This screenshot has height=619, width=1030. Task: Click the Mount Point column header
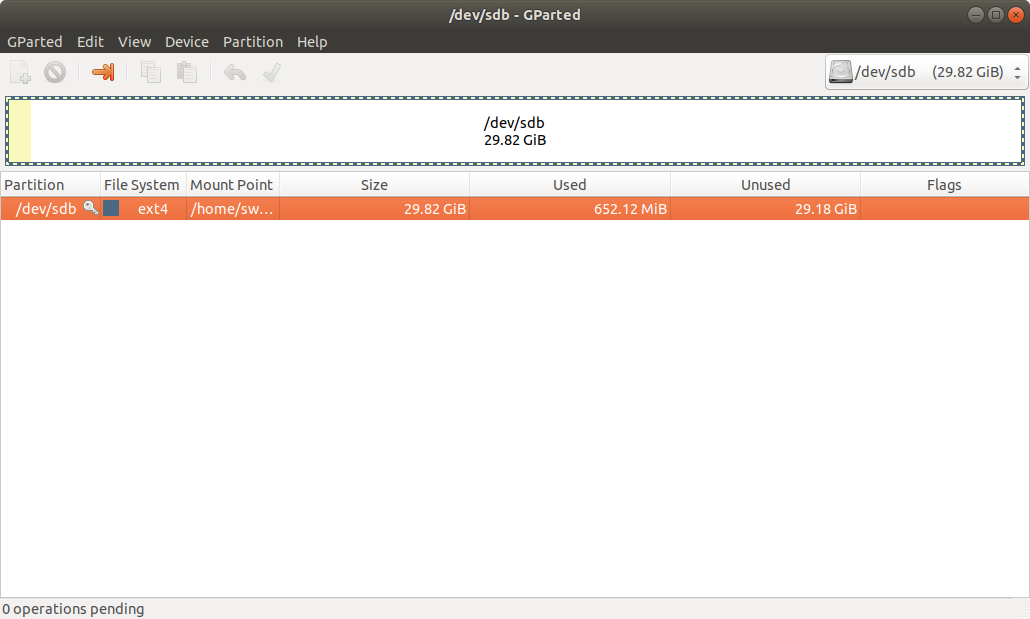(x=233, y=185)
